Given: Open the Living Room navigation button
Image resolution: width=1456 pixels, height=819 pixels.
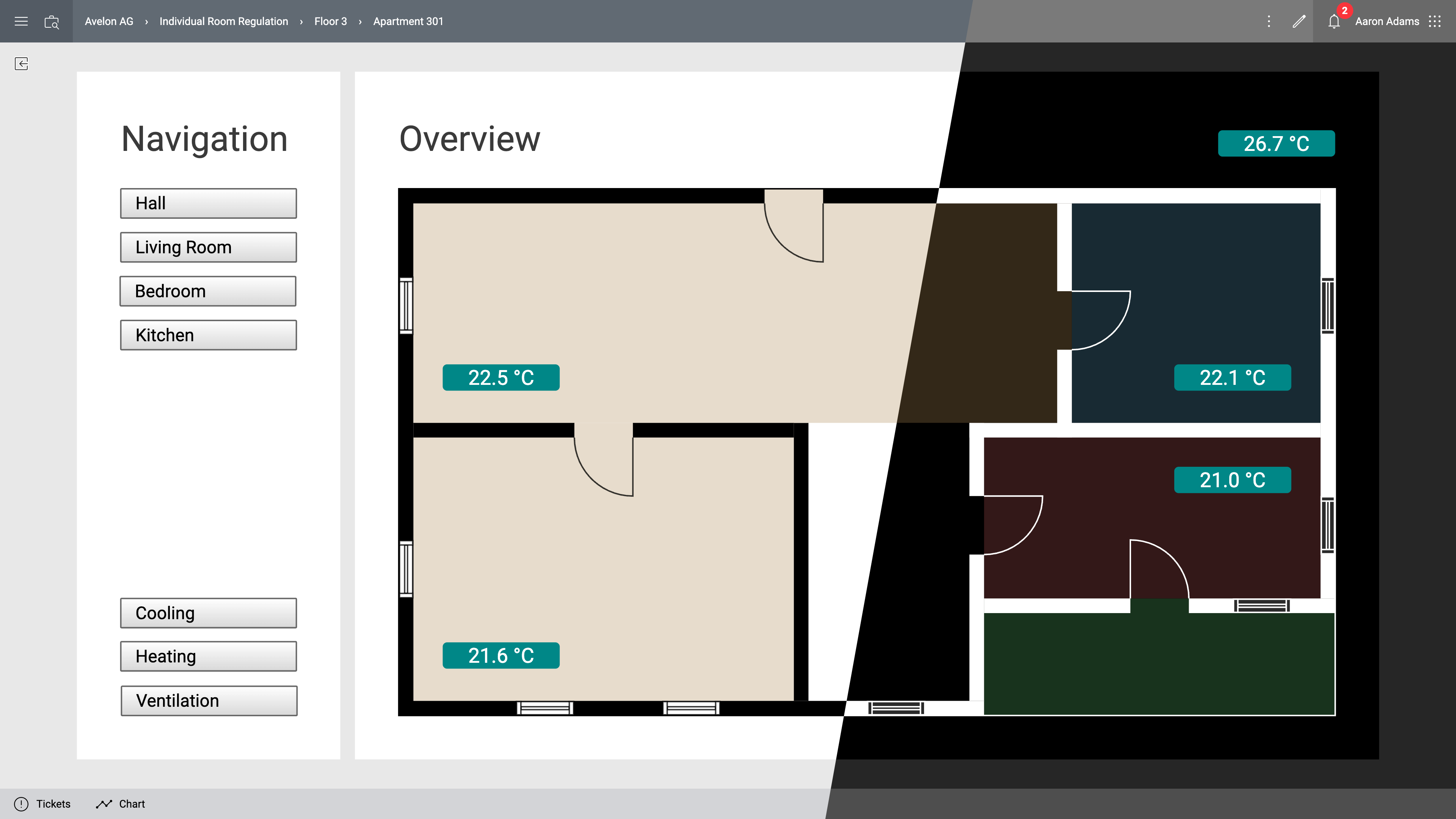Looking at the screenshot, I should point(209,247).
